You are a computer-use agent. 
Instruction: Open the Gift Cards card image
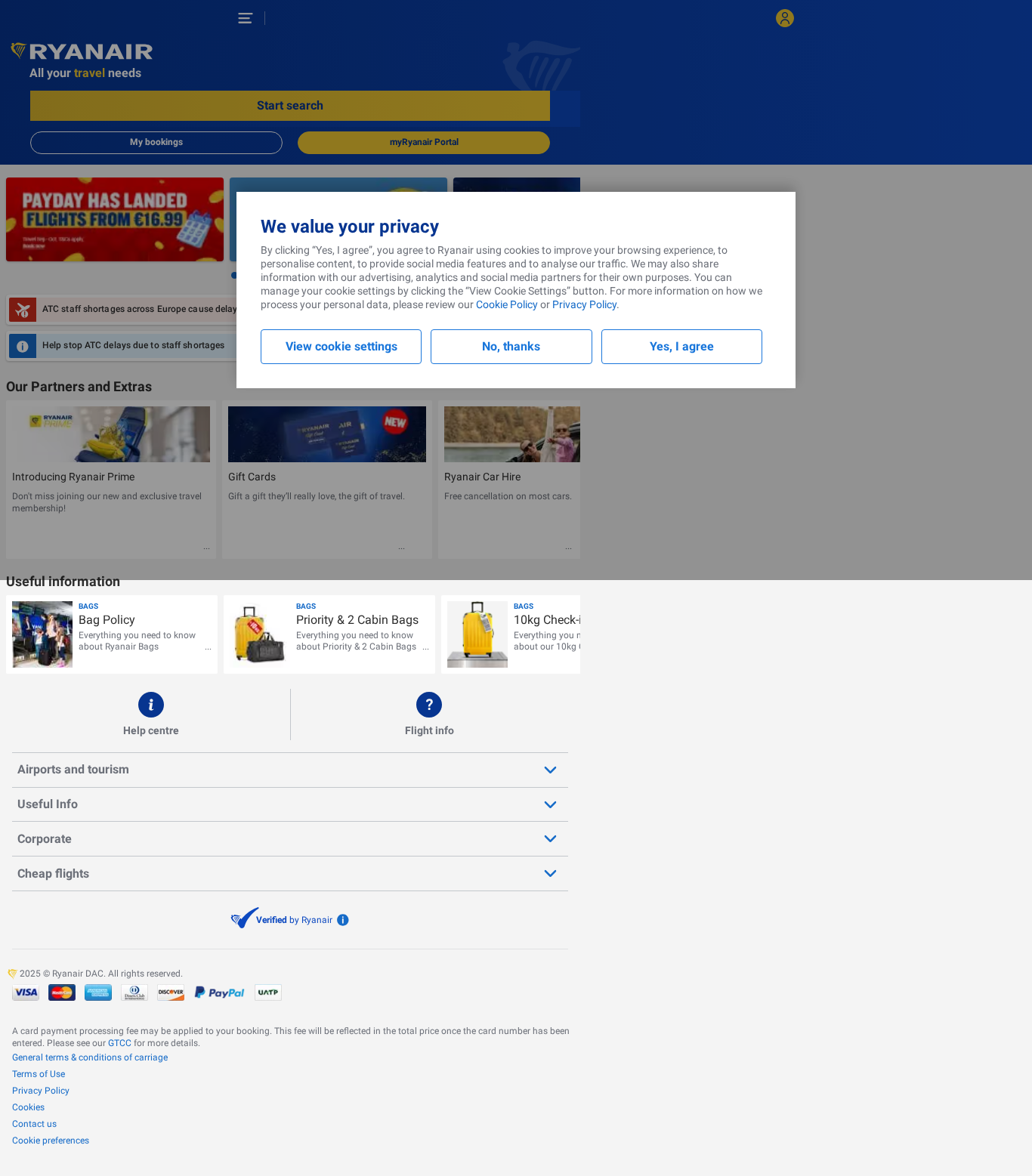pos(327,434)
